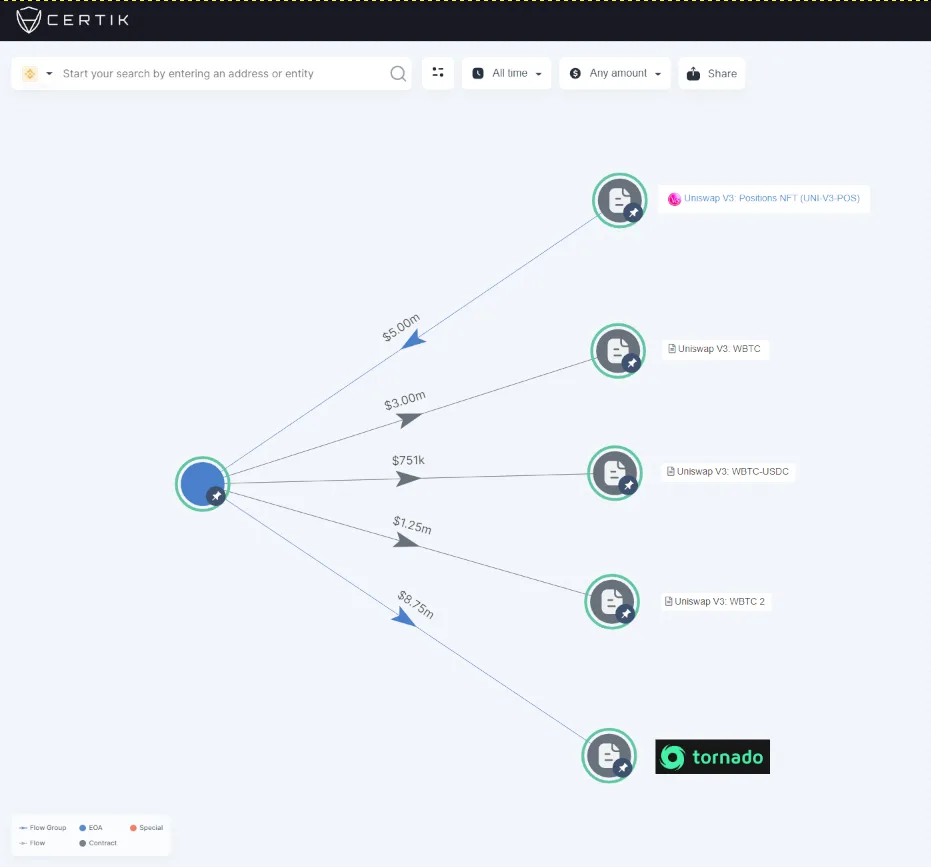Click pin badge on the Tornado node

(622, 768)
